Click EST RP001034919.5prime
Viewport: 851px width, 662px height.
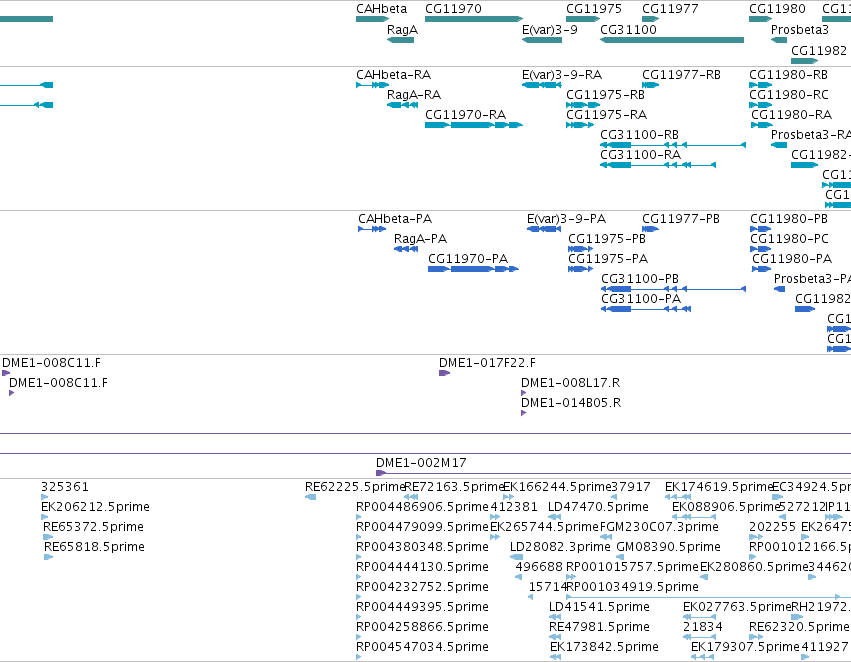(708, 597)
